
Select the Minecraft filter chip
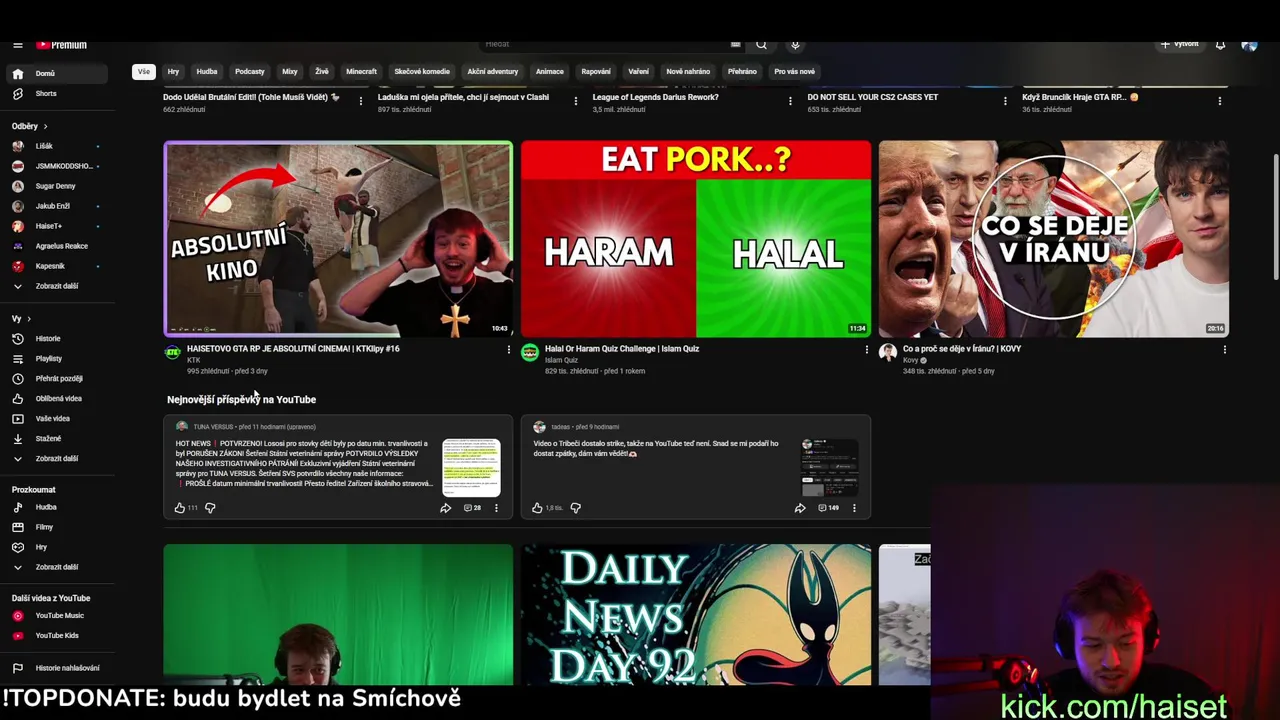tap(361, 72)
